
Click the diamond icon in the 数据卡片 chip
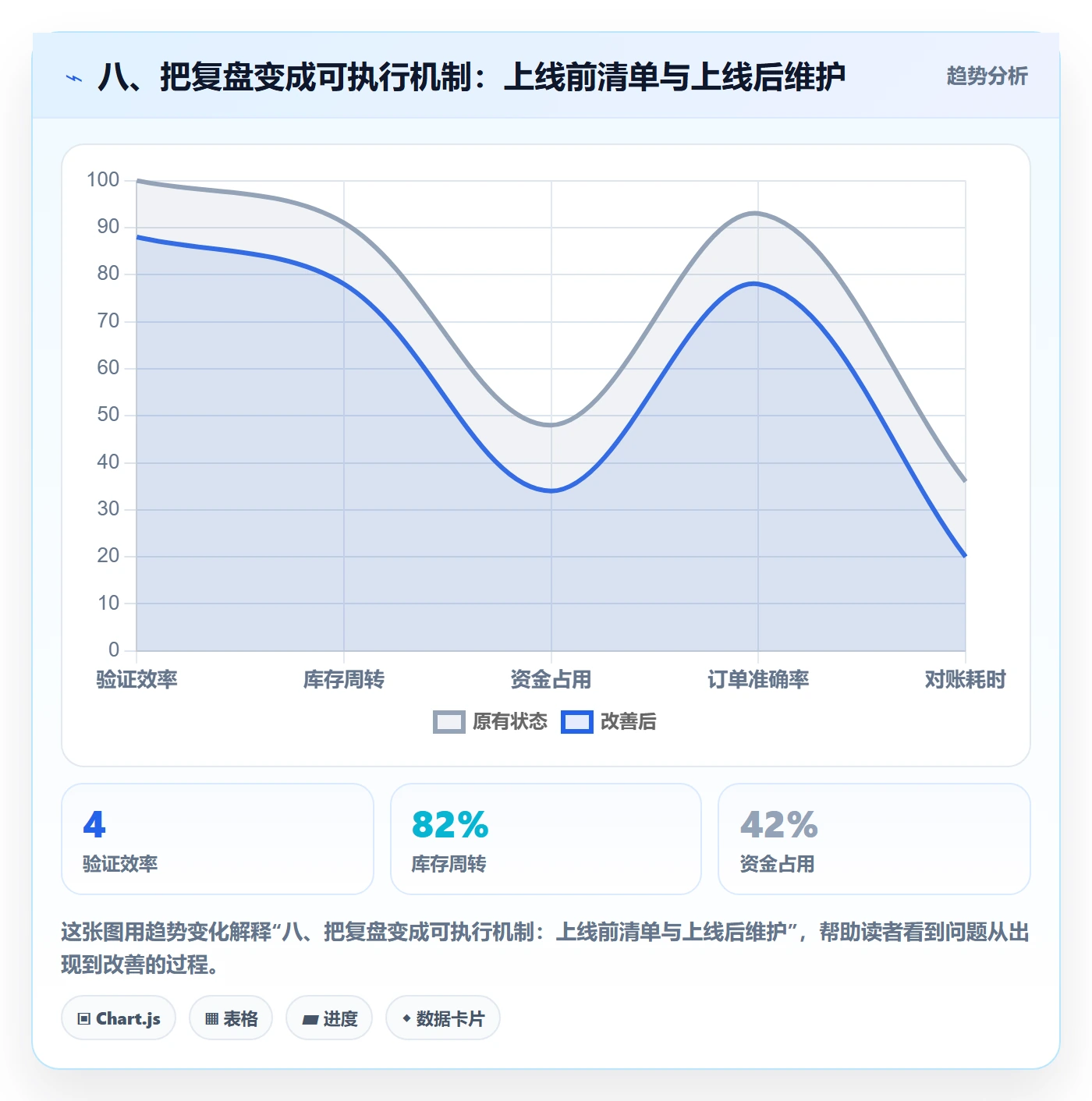pos(406,1018)
